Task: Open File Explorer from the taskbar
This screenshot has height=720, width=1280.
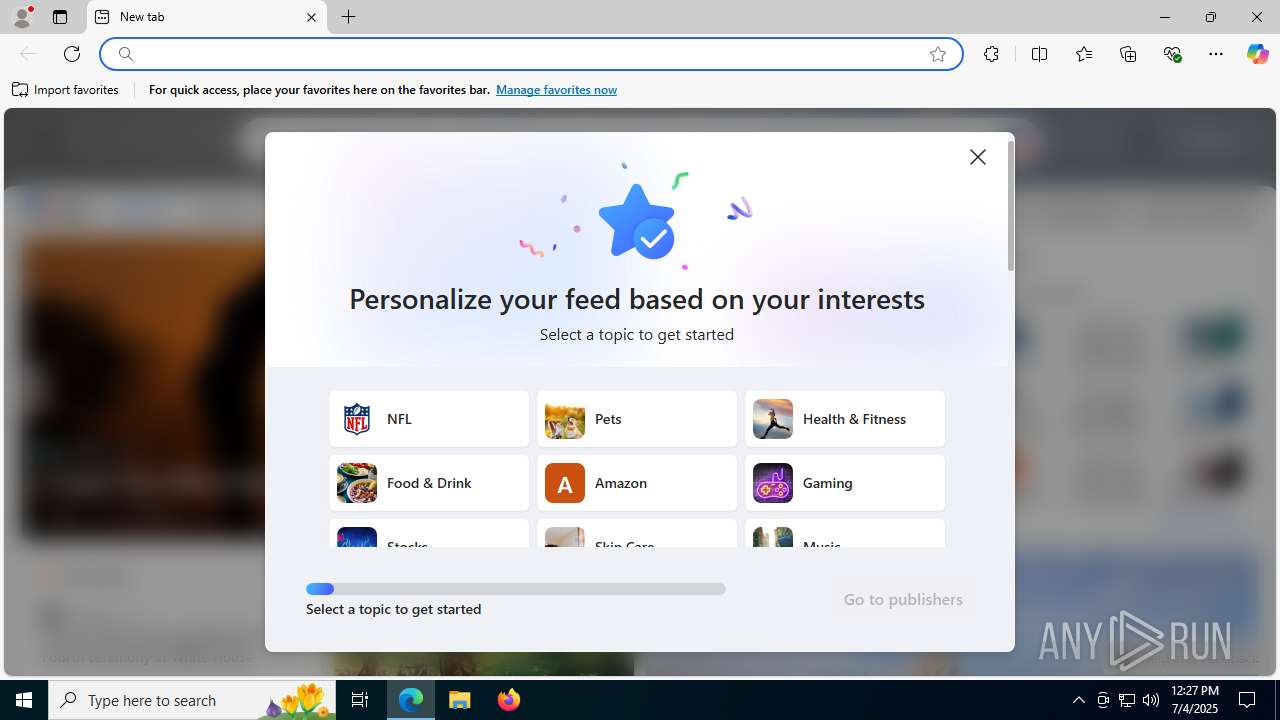Action: pyautogui.click(x=460, y=700)
